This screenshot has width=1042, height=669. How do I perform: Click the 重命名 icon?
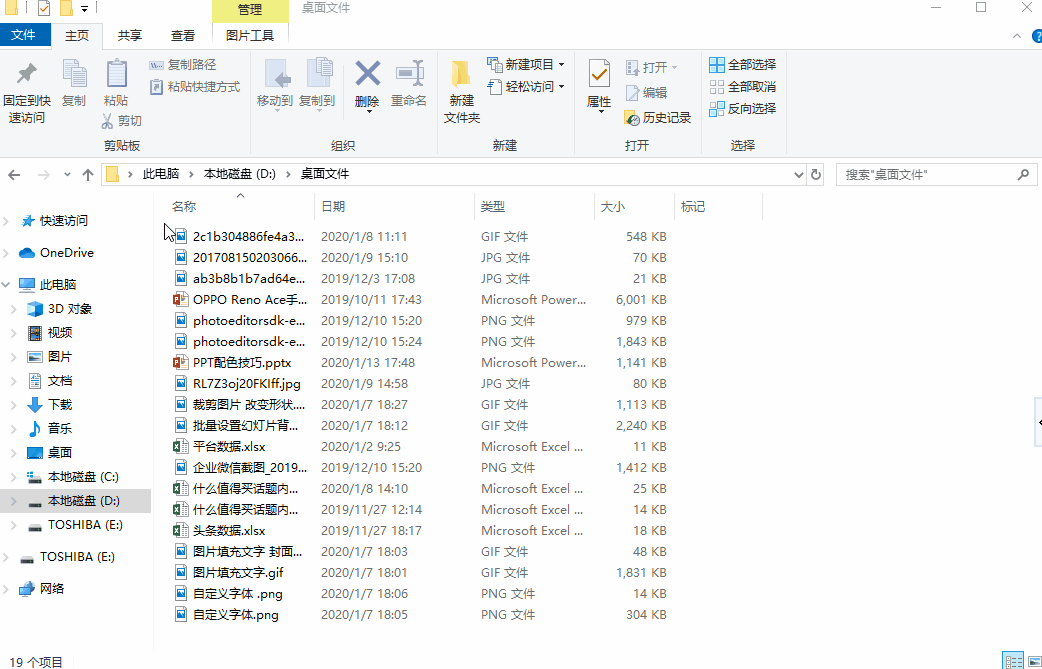pyautogui.click(x=409, y=74)
